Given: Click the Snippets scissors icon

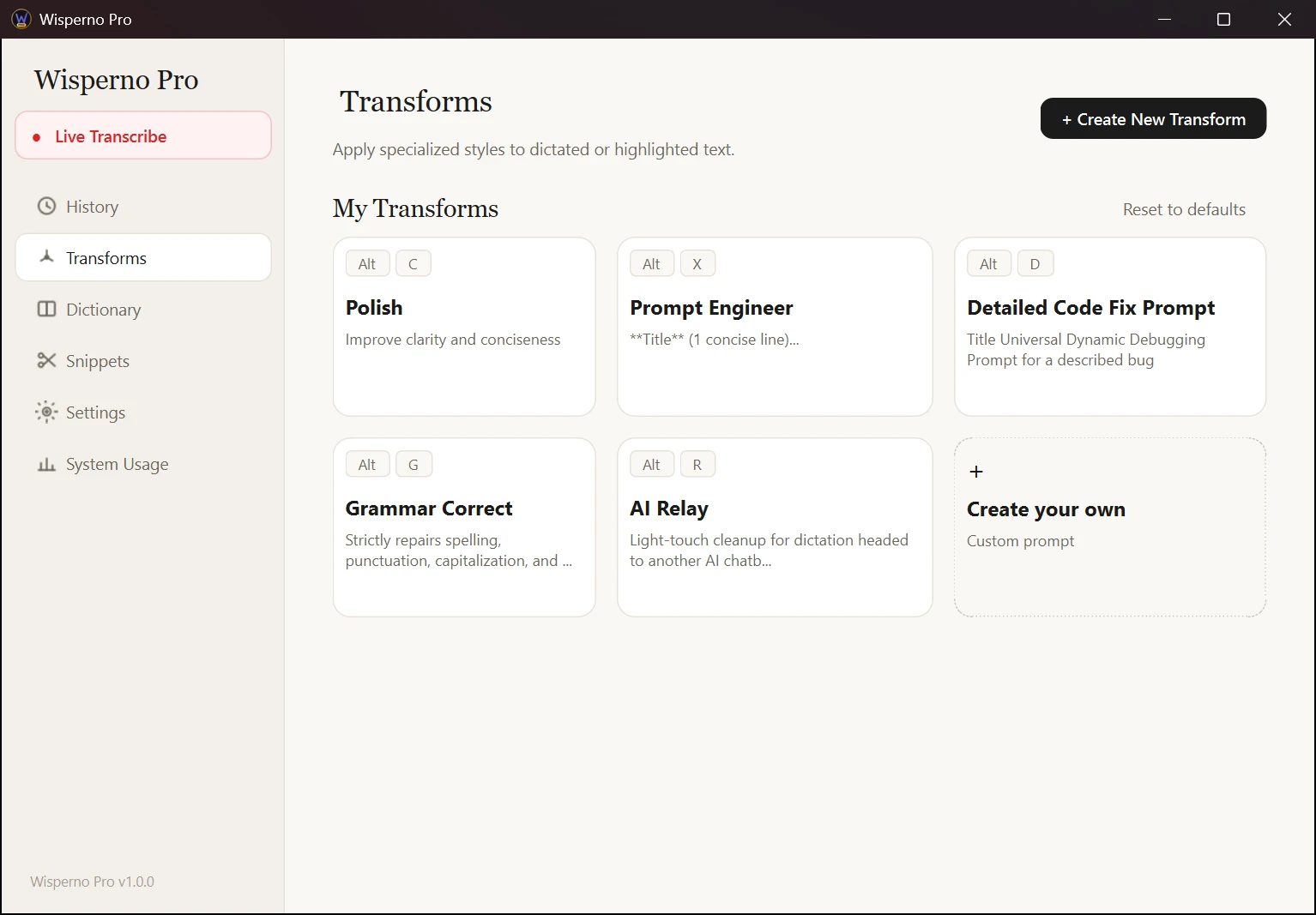Looking at the screenshot, I should click(46, 360).
